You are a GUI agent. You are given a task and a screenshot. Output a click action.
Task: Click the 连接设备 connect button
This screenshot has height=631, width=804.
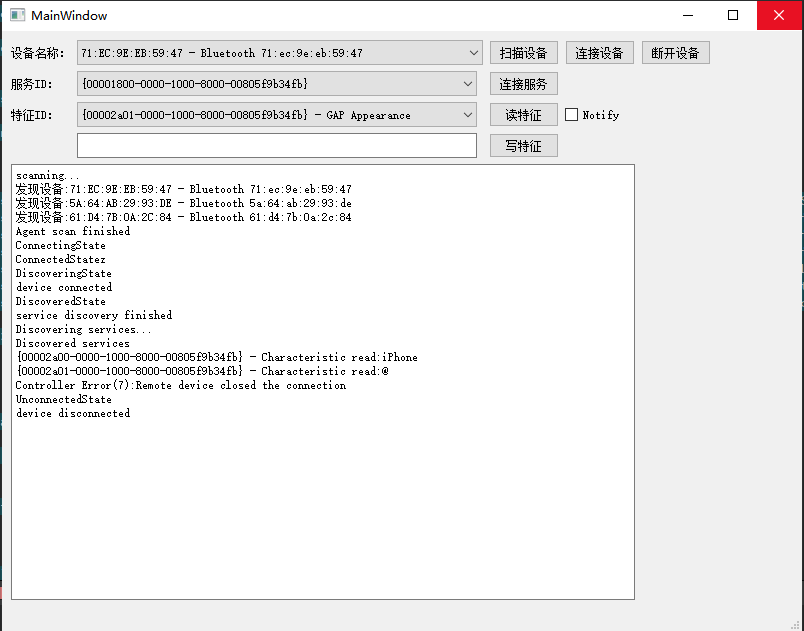click(599, 53)
